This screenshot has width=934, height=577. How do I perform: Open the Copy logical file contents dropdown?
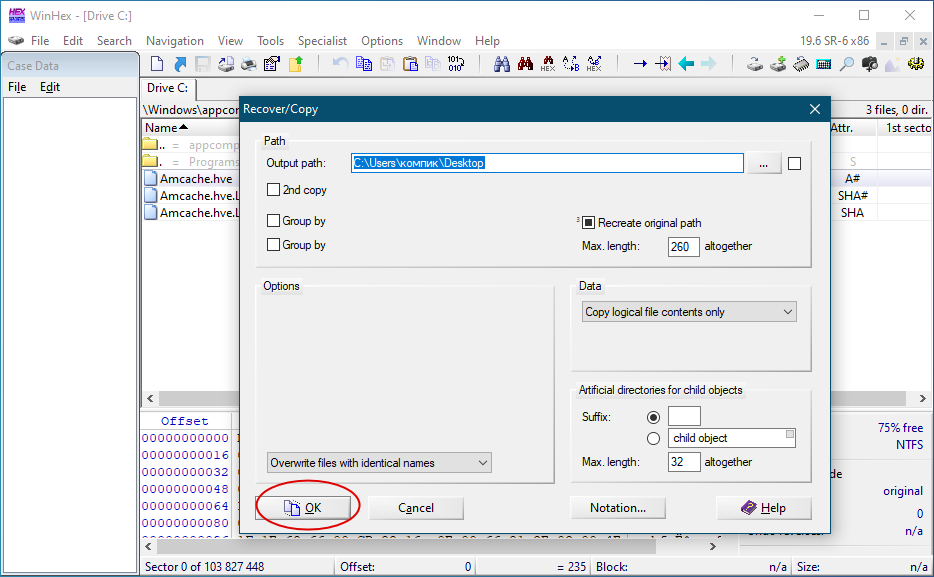click(x=689, y=312)
